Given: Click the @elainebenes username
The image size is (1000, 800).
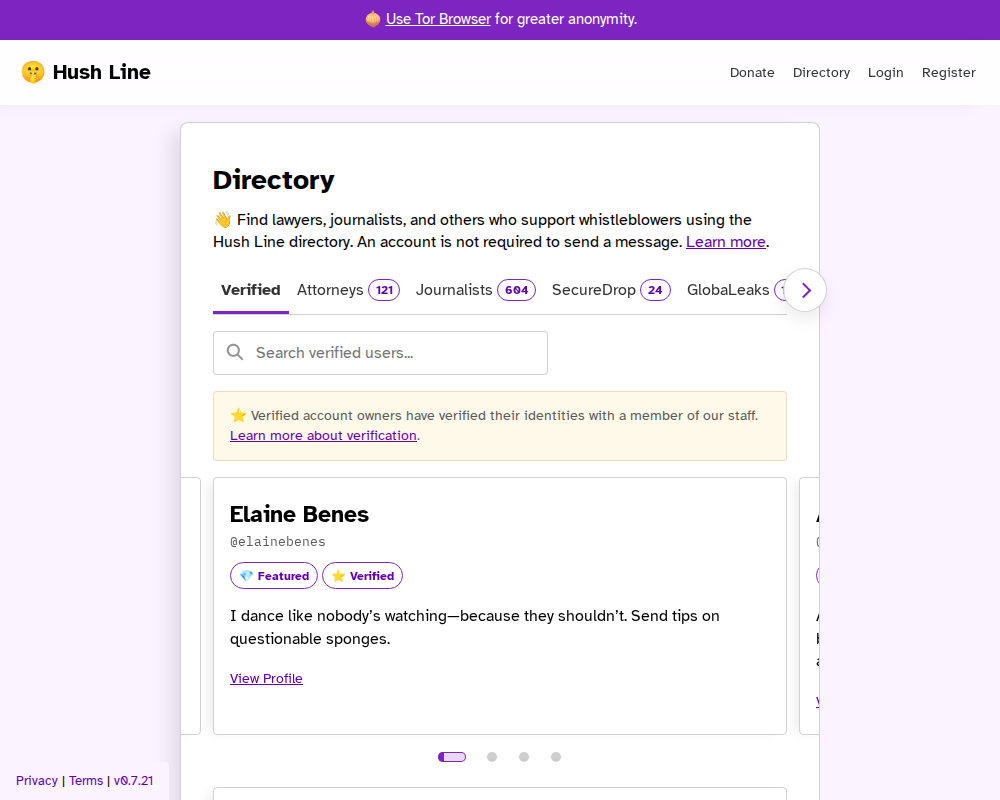Looking at the screenshot, I should click(278, 542).
